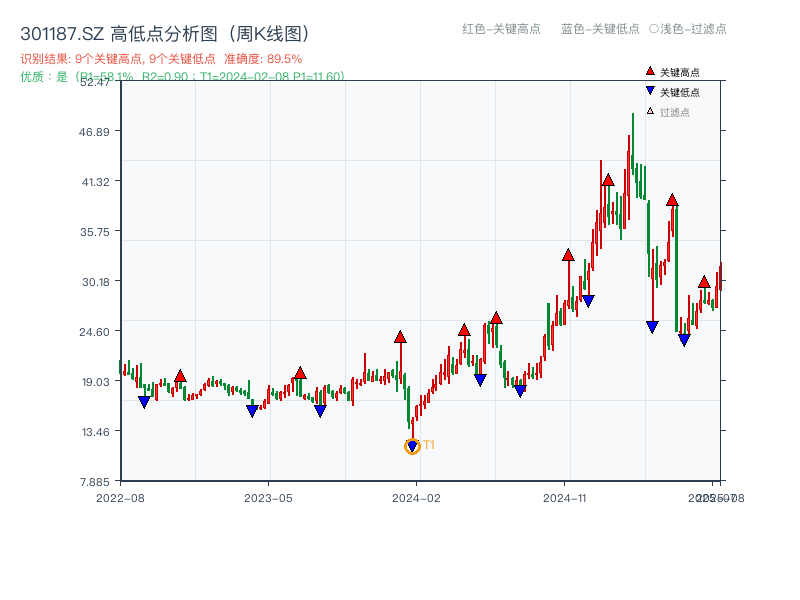Screen dimensions: 800x600
Task: Click the 2023-05 date axis label
Action: (268, 498)
